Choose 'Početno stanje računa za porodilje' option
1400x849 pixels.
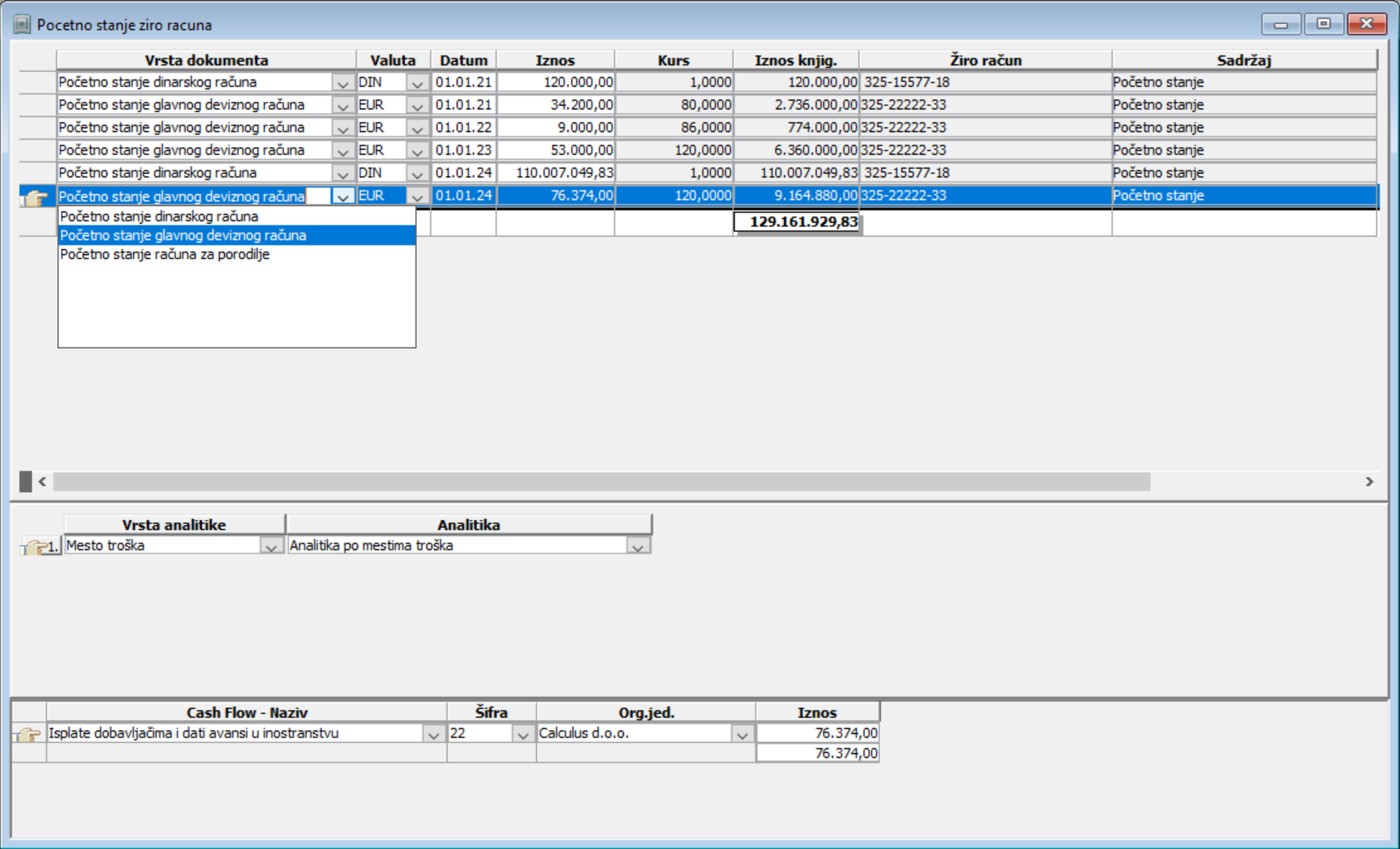point(165,254)
